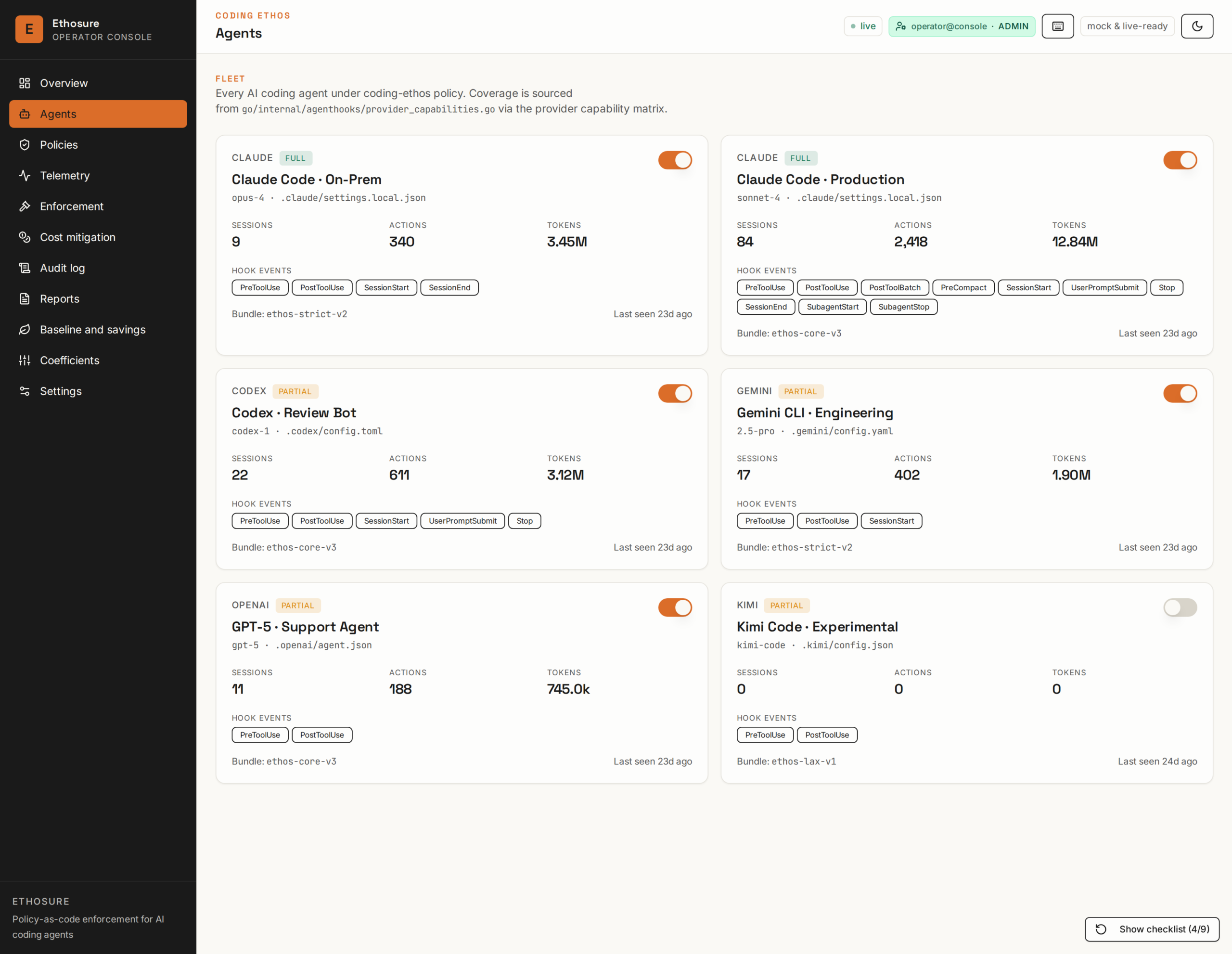Click the Coefficients sliders icon
The height and width of the screenshot is (954, 1232).
point(24,360)
